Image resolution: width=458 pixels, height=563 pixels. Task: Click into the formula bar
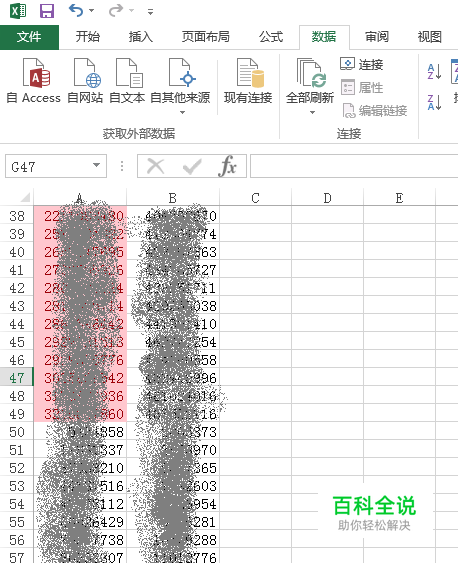tap(354, 166)
